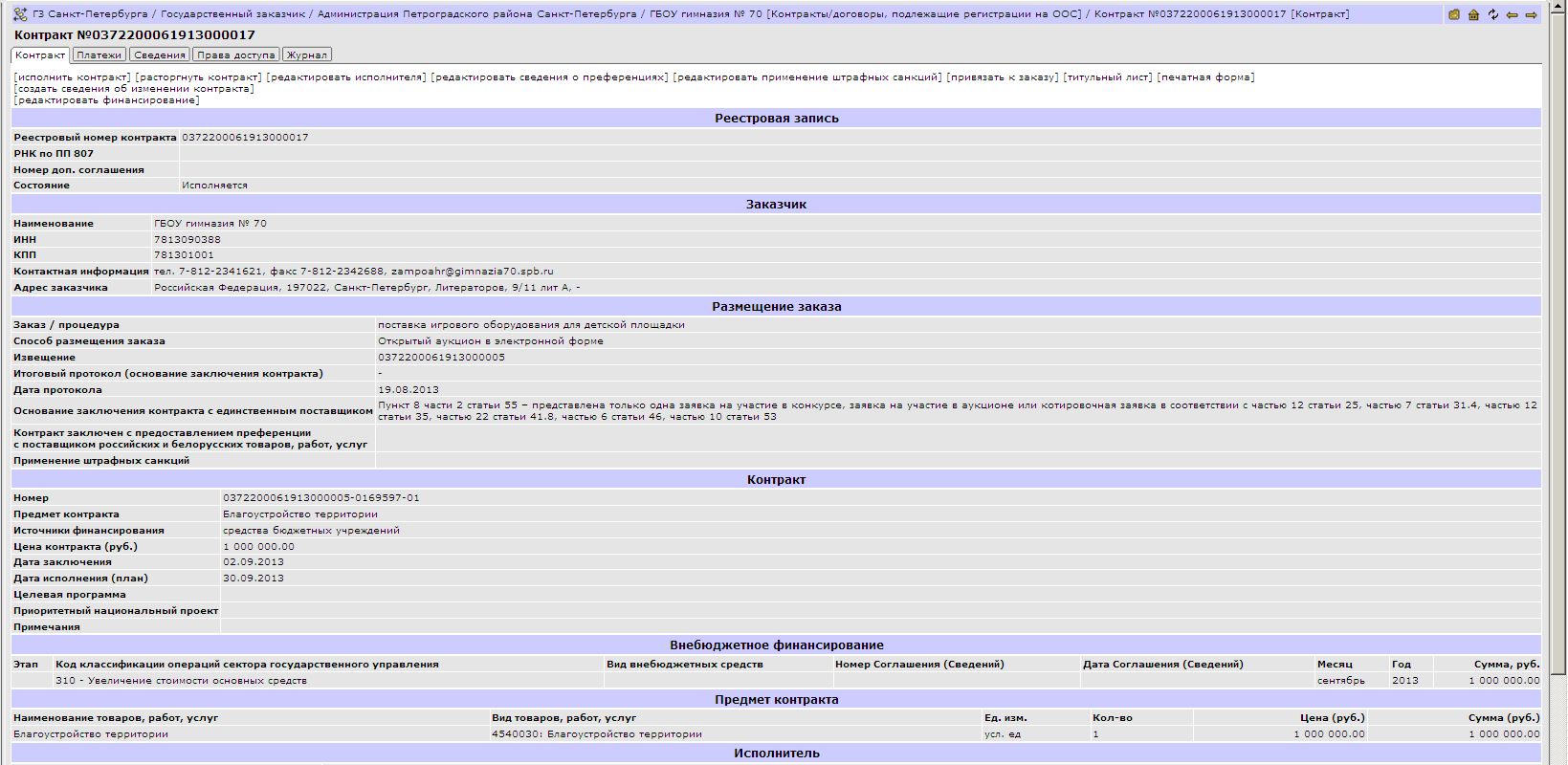Viewport: 1568px width, 765px height.
Task: Click conclusion date 02.09.2013
Action: point(254,562)
